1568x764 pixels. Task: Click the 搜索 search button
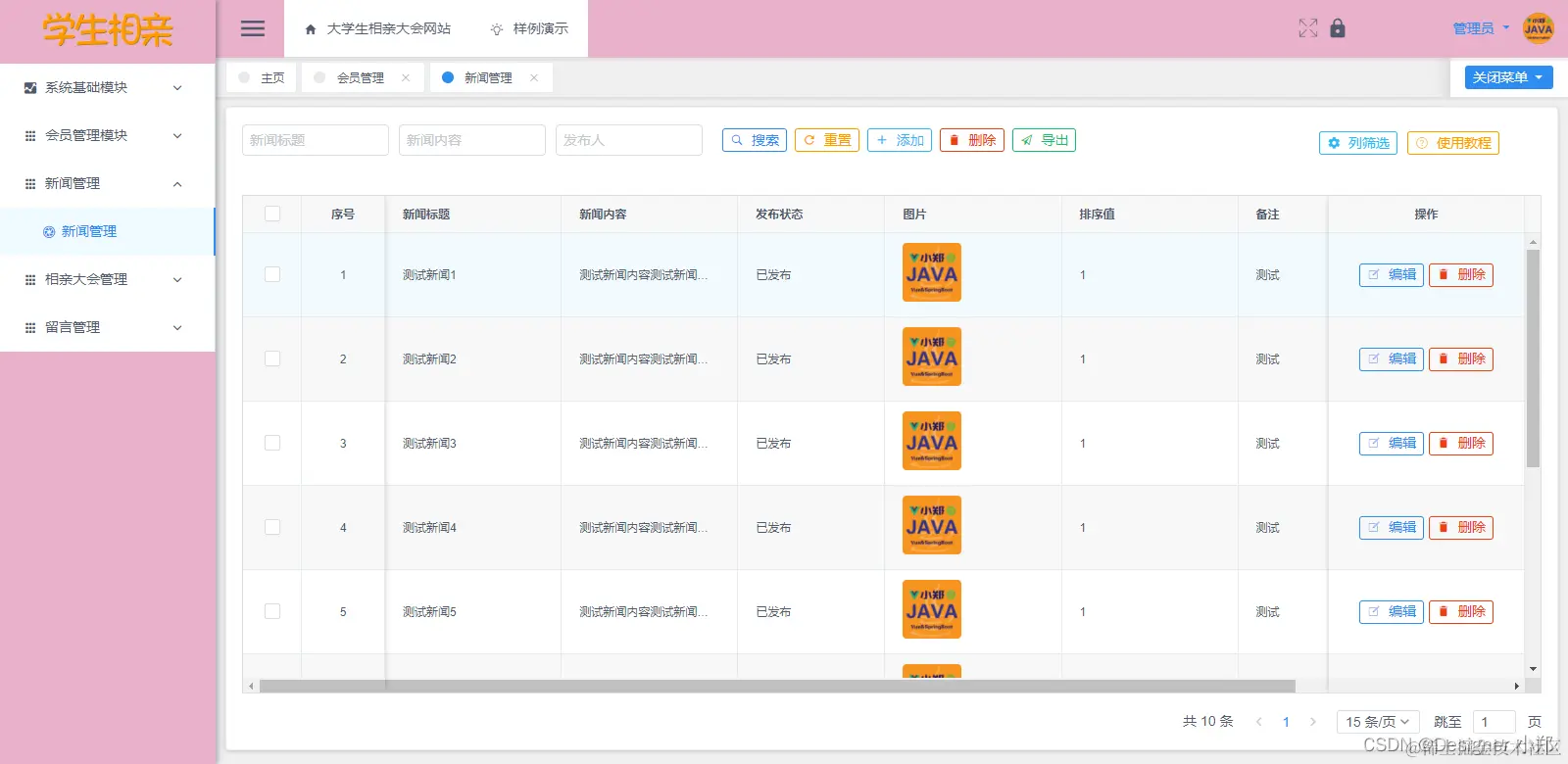[755, 140]
